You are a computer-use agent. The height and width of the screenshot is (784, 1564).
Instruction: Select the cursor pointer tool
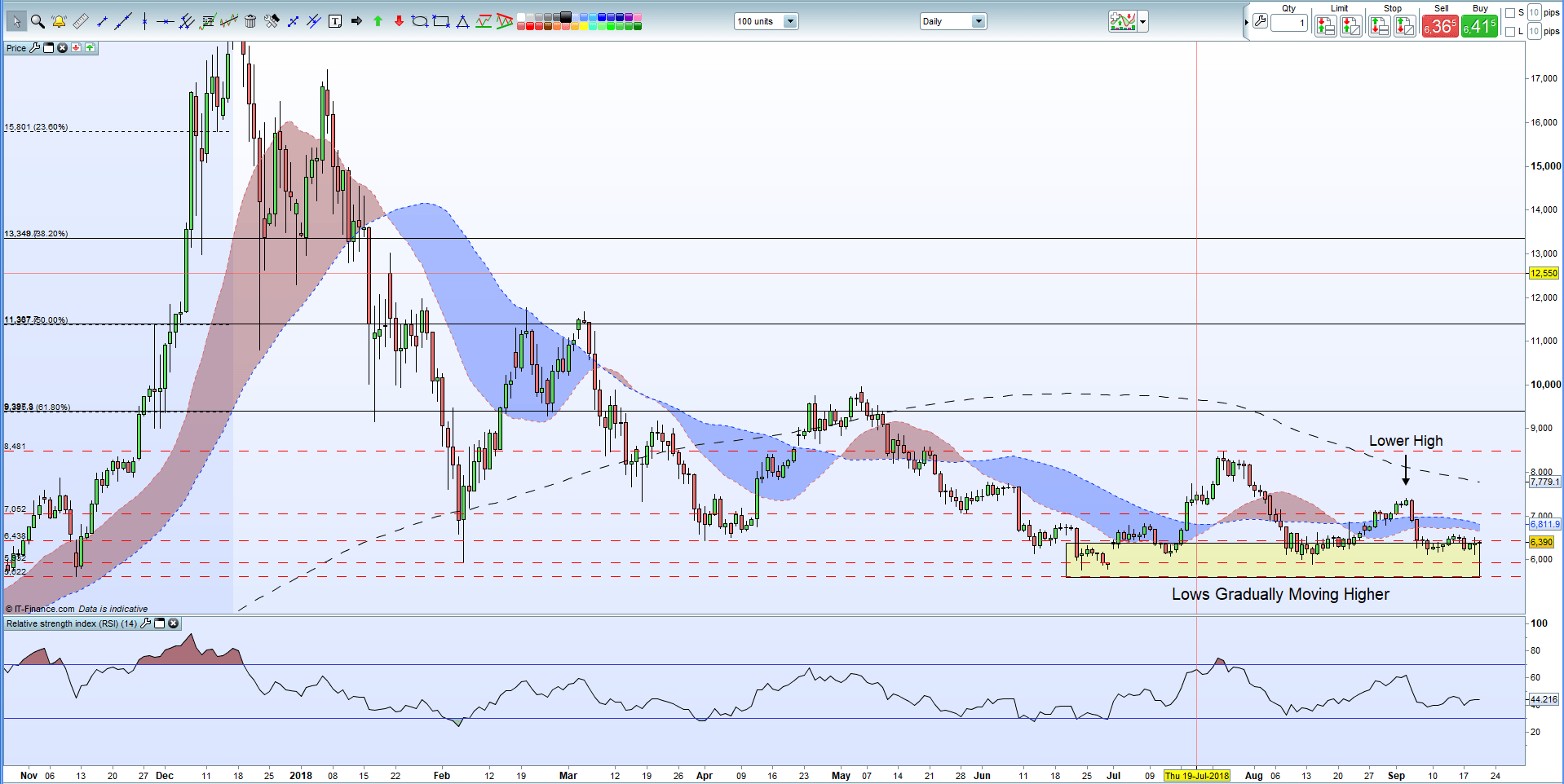pos(16,21)
